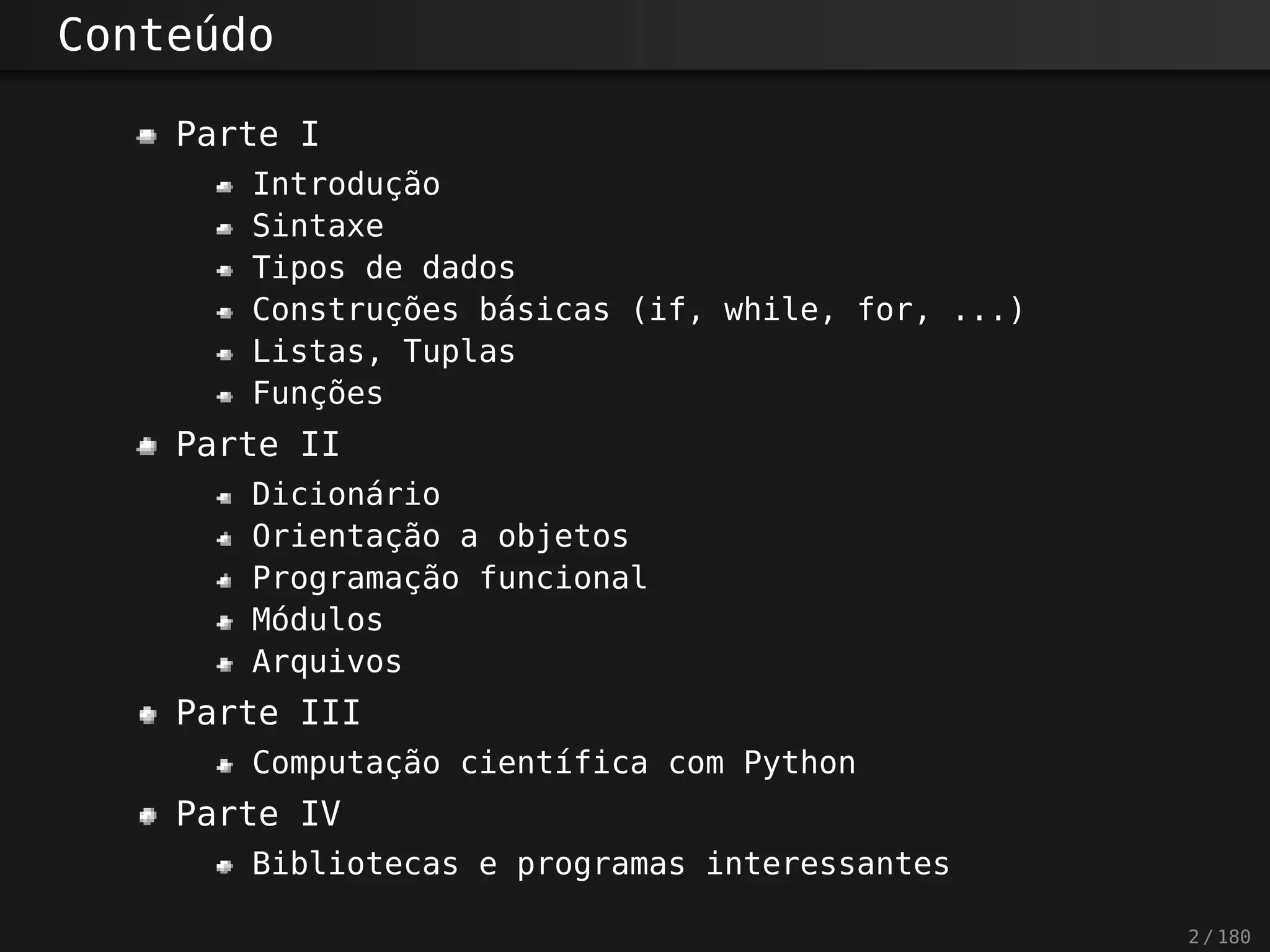Click Orientação a objetos entry
Screen dimensions: 1270x952
coord(440,536)
